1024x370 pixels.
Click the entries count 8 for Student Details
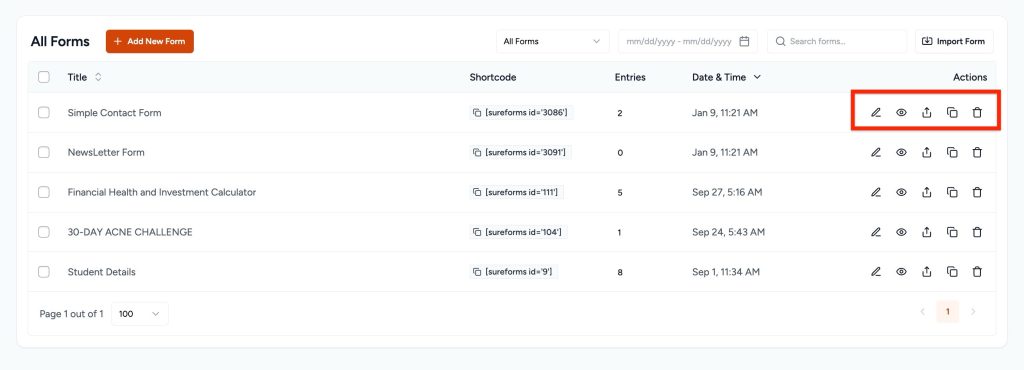(x=620, y=273)
